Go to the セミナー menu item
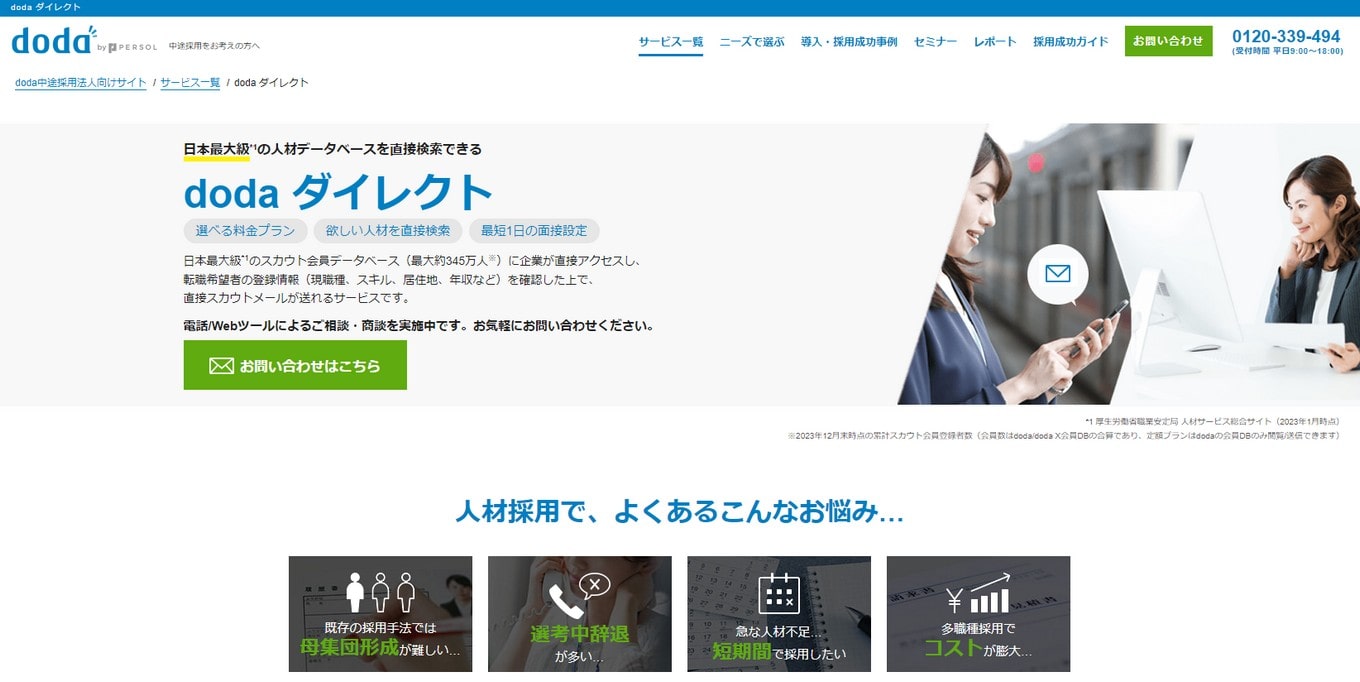This screenshot has width=1360, height=682. point(935,42)
